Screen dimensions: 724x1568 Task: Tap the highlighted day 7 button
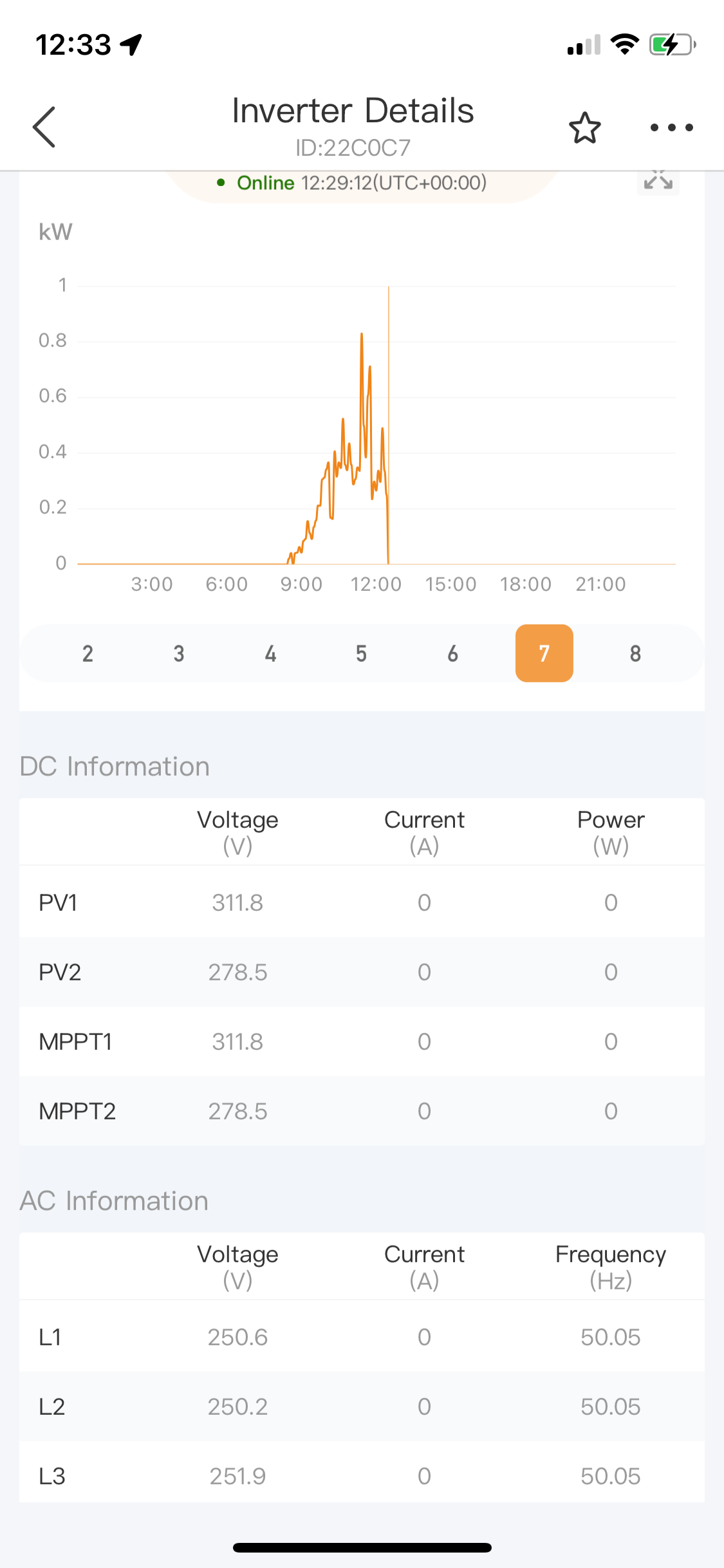[544, 653]
